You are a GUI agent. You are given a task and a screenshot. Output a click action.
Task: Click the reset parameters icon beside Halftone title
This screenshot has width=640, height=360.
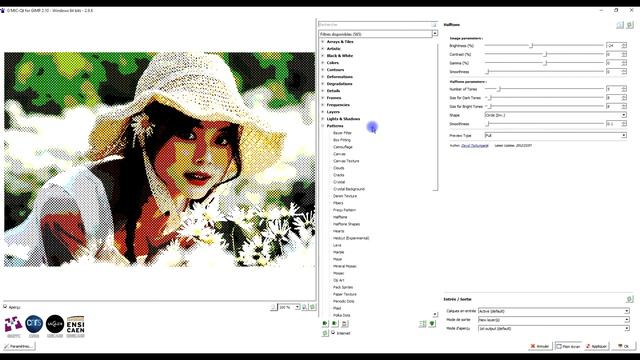[x=630, y=25]
